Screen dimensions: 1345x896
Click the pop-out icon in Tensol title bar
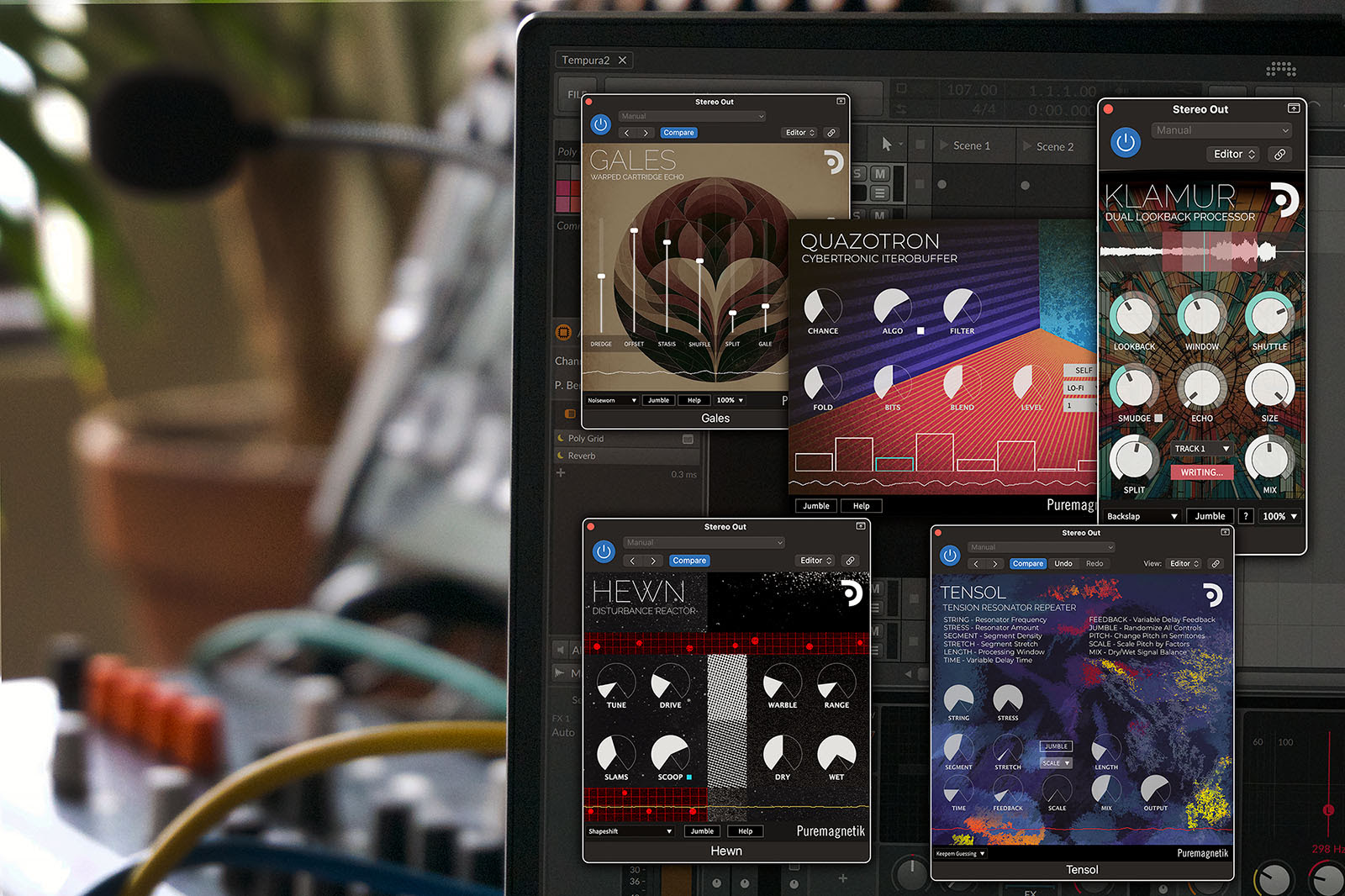coord(1225,532)
